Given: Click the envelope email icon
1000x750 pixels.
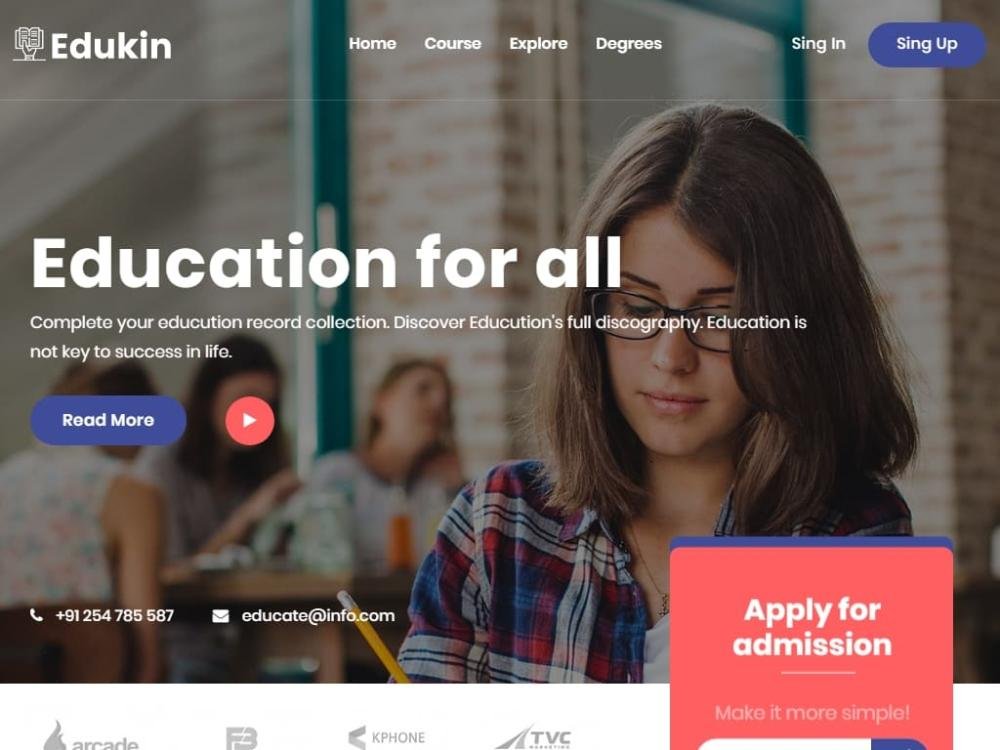Looking at the screenshot, I should 221,616.
